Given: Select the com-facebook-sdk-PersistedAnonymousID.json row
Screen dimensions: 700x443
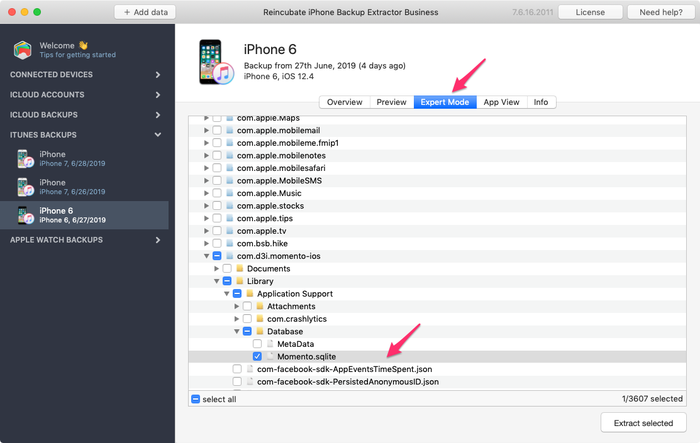Looking at the screenshot, I should coord(438,381).
